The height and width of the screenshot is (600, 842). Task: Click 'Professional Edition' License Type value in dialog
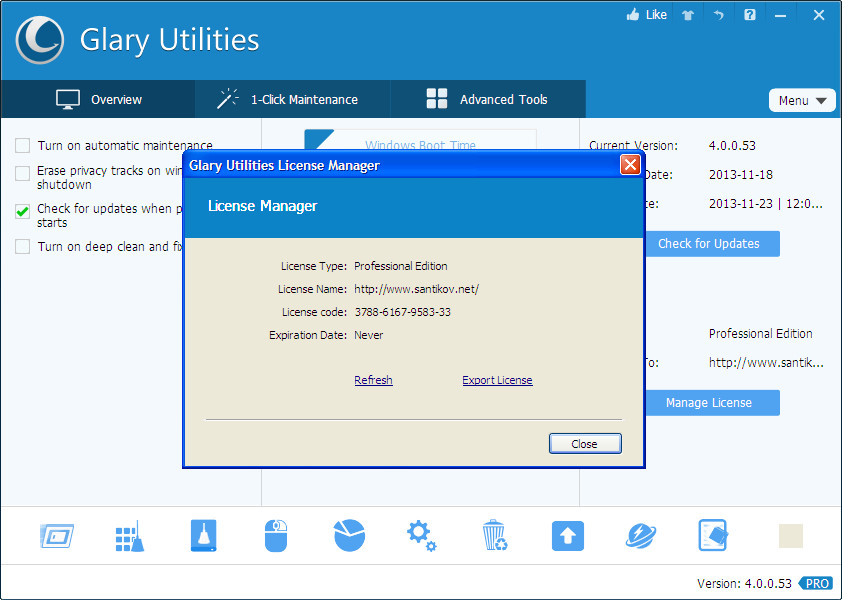coord(401,266)
